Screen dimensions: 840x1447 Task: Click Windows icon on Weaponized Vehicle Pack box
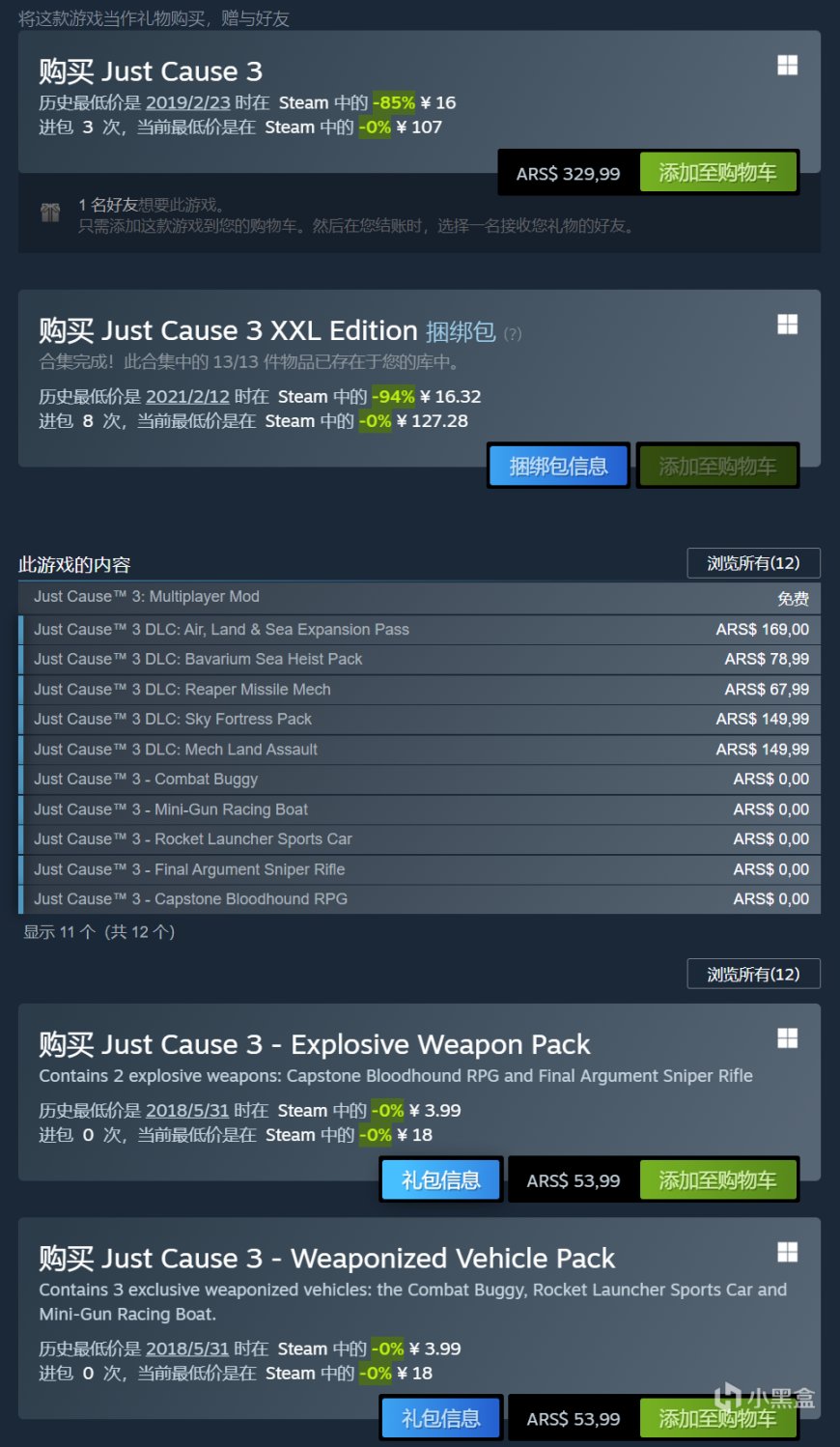[x=788, y=1253]
